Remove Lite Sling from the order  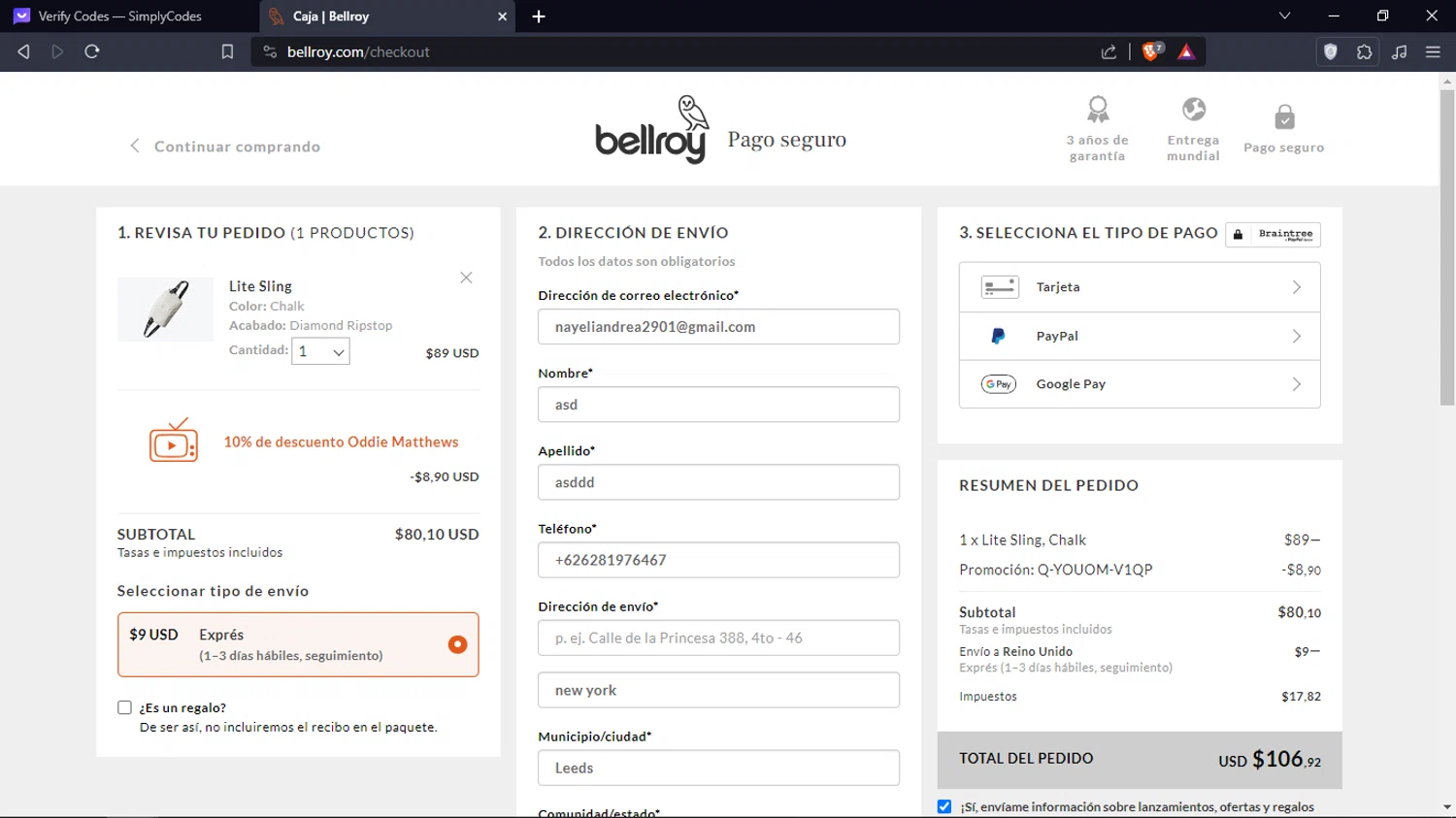[x=466, y=278]
